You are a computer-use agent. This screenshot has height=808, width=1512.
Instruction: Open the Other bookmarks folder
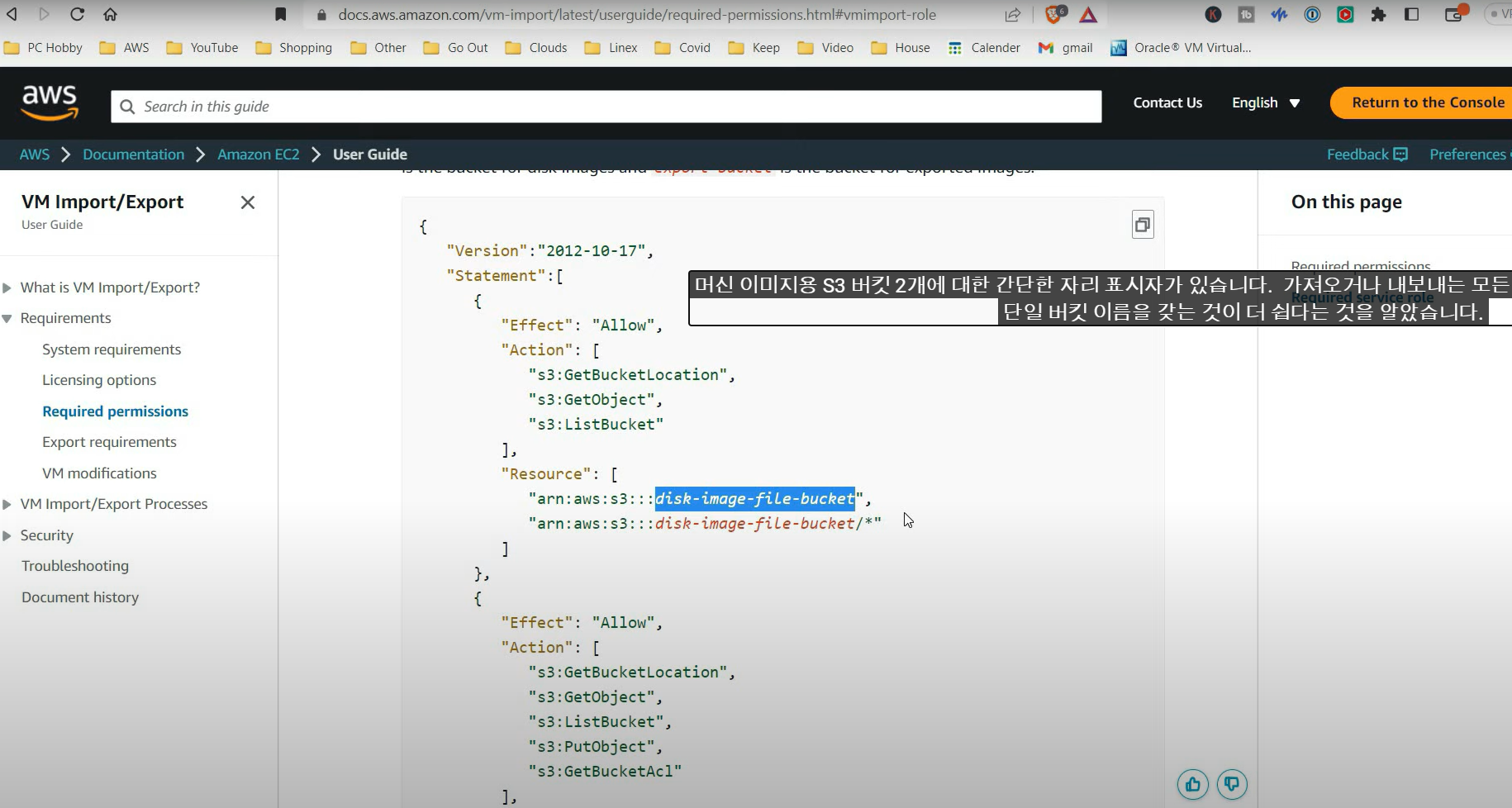(x=378, y=48)
